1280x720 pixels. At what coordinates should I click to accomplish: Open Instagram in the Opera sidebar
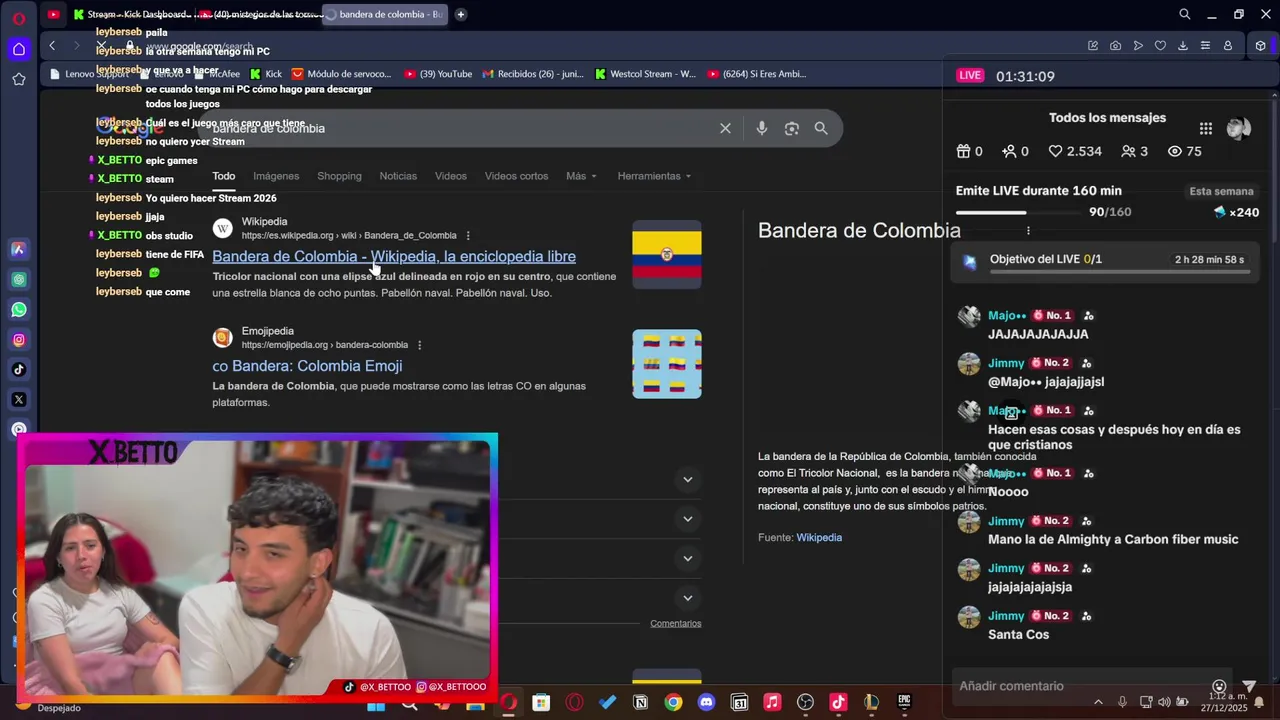pos(19,340)
